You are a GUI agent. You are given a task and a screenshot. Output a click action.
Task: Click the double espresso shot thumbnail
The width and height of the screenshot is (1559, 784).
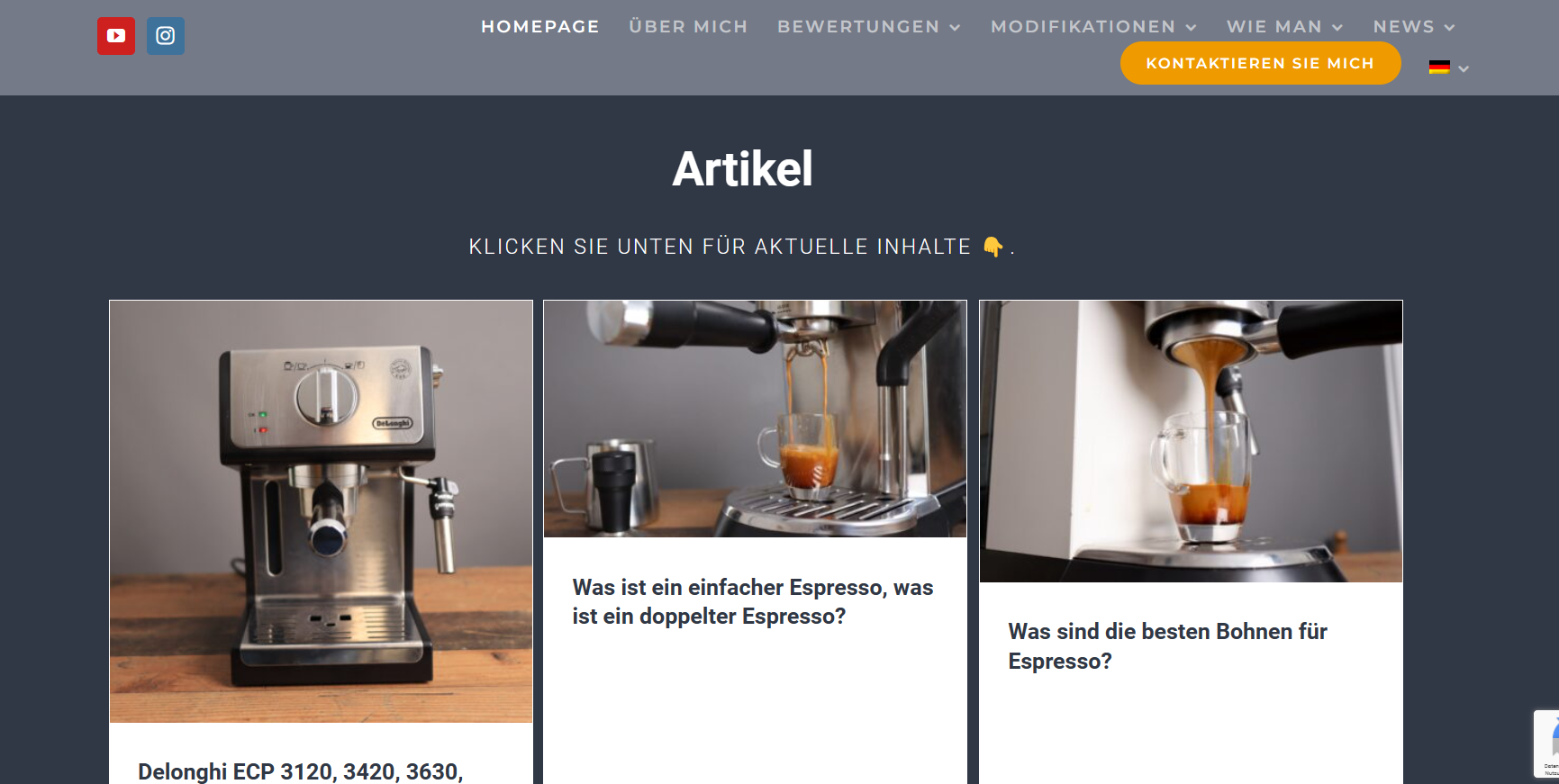755,419
